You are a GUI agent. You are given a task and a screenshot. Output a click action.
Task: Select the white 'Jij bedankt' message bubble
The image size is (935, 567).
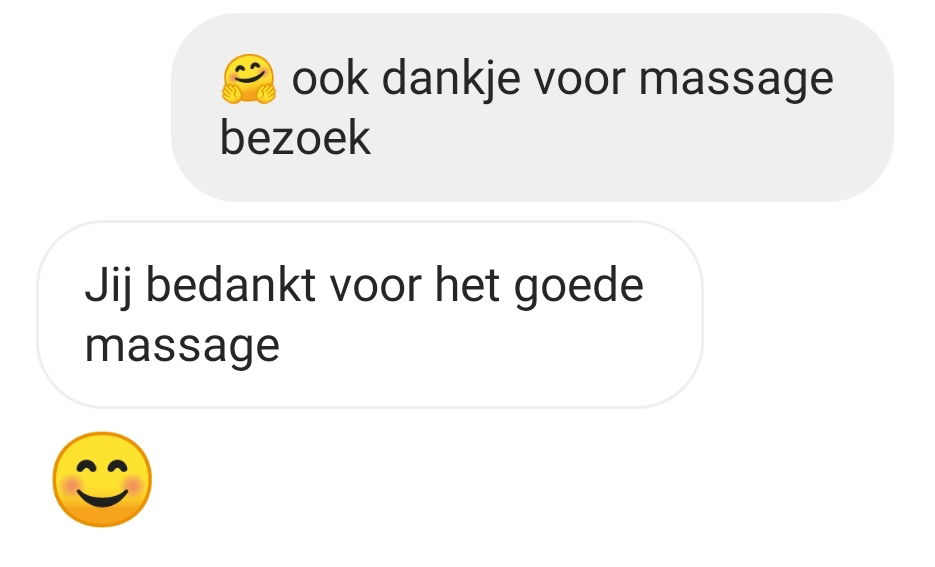(x=370, y=314)
